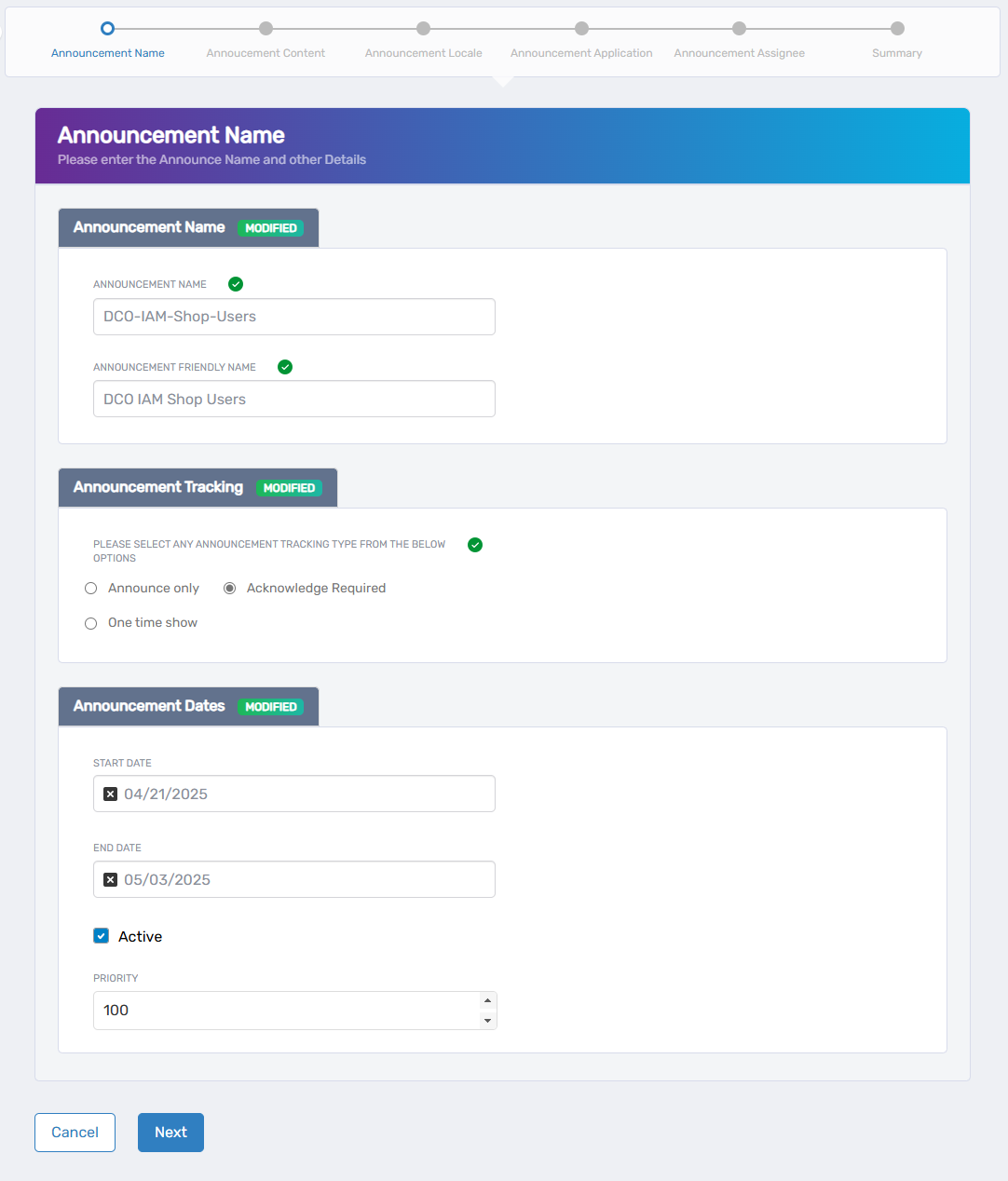The width and height of the screenshot is (1008, 1181).
Task: Click the Friendly Name validation checkmark
Action: [285, 367]
